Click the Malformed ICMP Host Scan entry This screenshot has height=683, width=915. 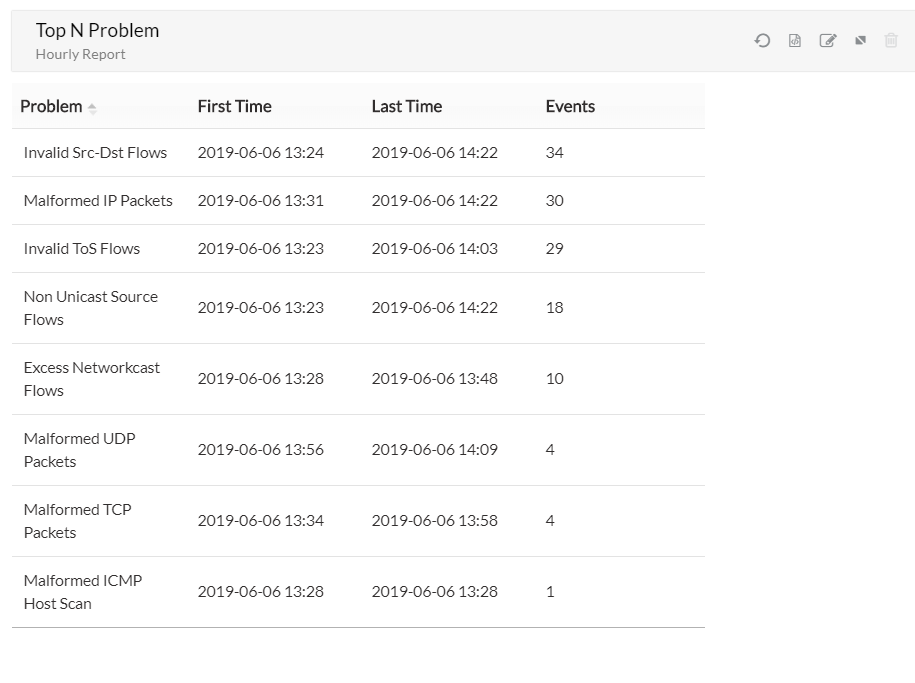pos(82,592)
